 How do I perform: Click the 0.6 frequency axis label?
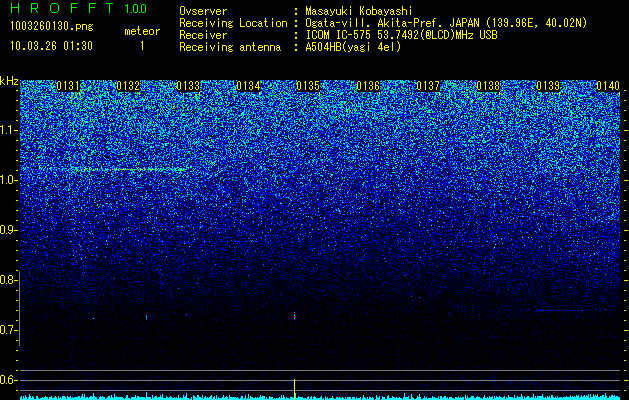(8, 380)
